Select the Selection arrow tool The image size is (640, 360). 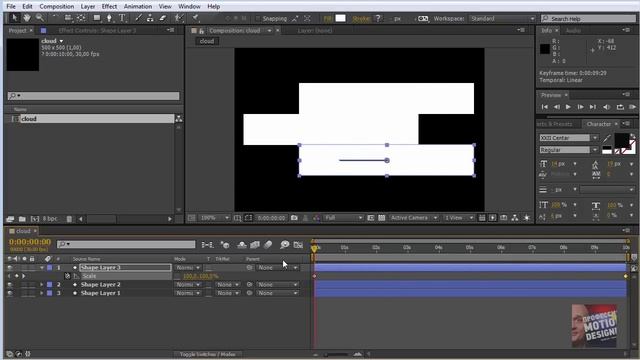pyautogui.click(x=14, y=18)
